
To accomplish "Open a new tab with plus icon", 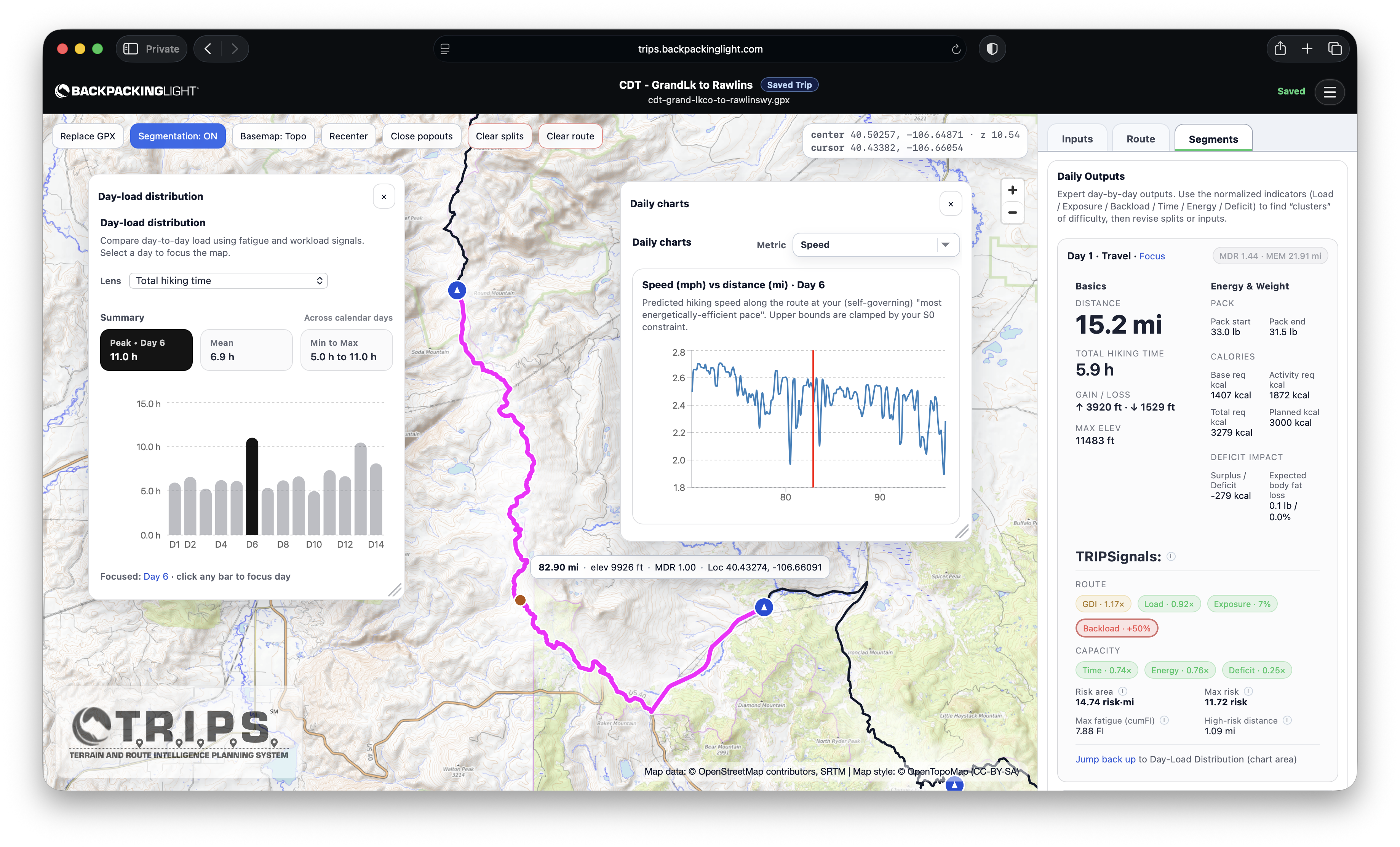I will coord(1307,49).
